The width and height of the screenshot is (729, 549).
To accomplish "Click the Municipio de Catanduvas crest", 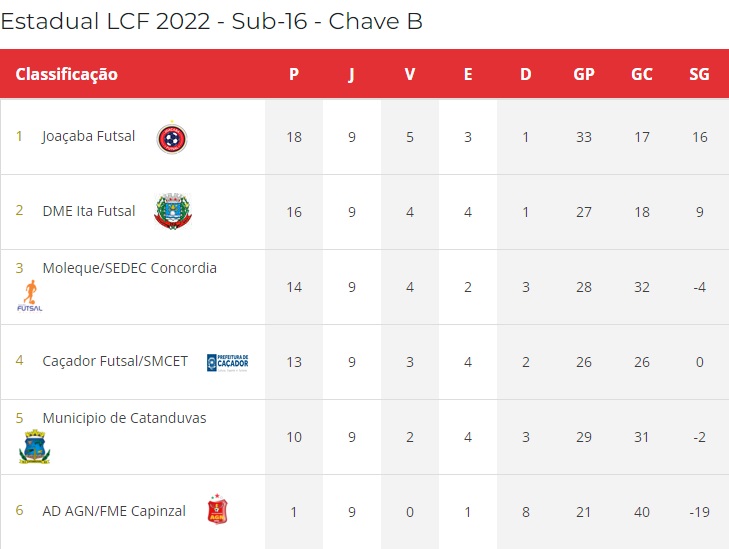I will click(34, 446).
